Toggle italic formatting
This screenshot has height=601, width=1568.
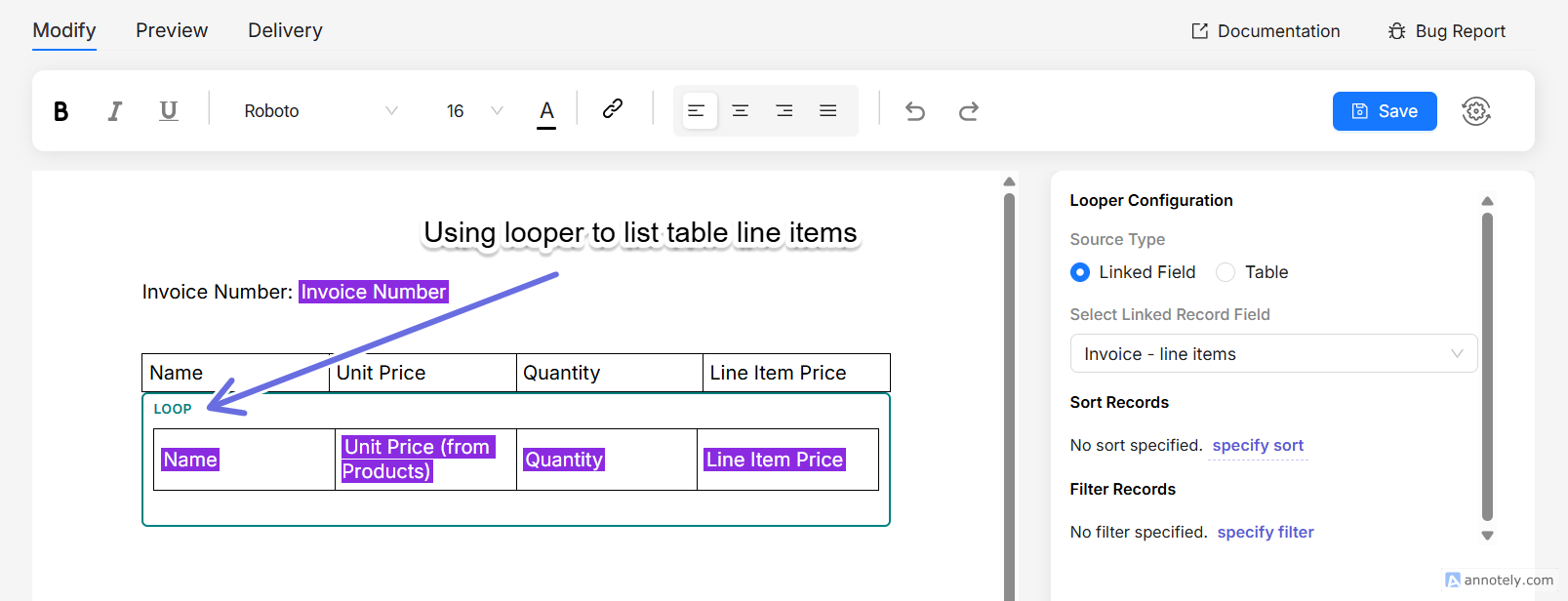click(115, 111)
